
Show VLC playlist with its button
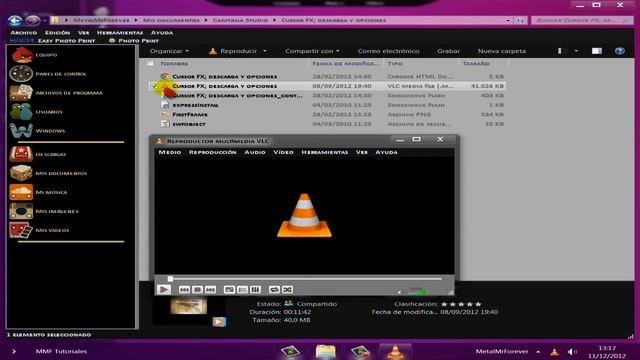pos(242,289)
